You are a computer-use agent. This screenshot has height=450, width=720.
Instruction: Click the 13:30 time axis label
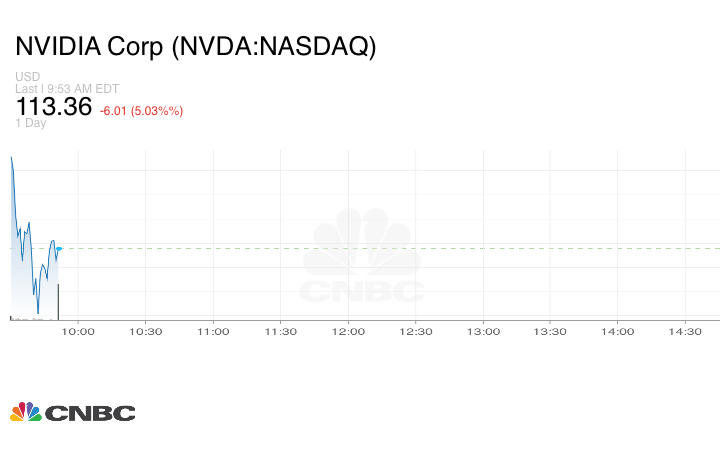pyautogui.click(x=550, y=331)
